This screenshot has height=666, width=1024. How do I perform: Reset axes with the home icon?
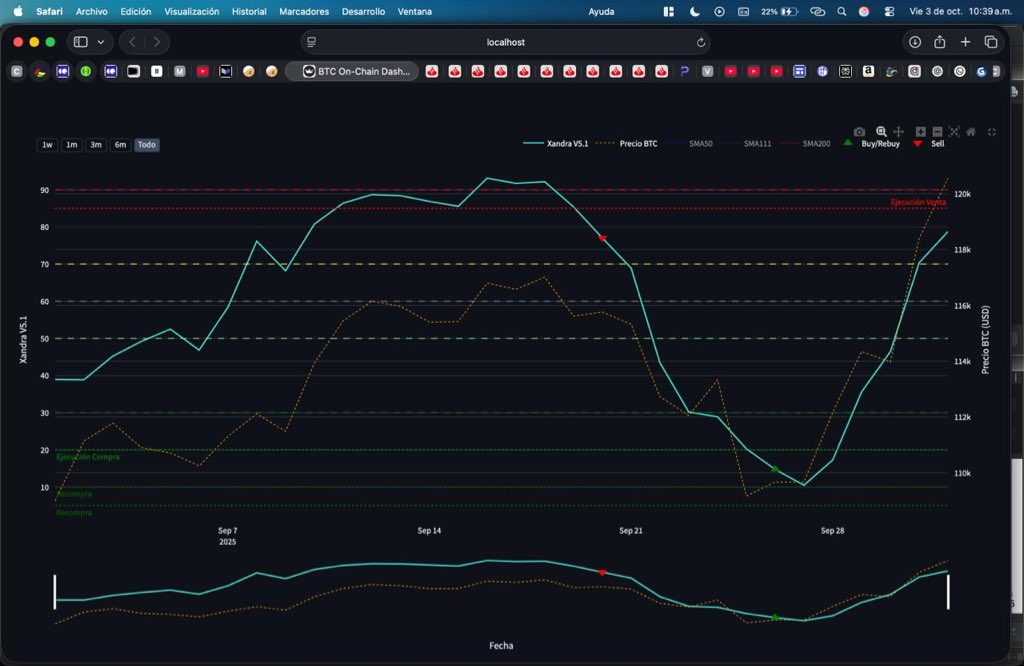point(971,132)
